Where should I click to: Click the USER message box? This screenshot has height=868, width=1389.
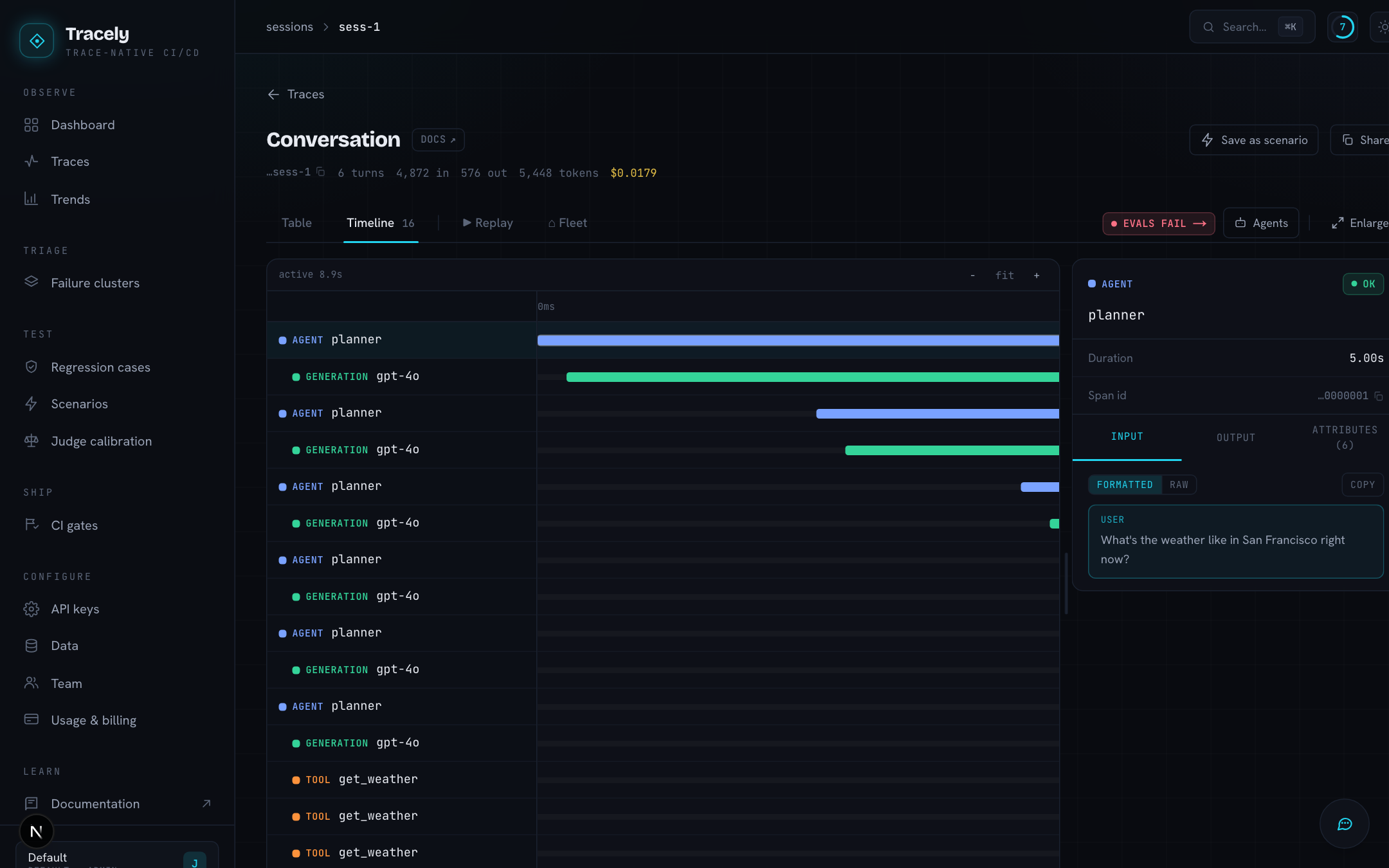[1235, 541]
